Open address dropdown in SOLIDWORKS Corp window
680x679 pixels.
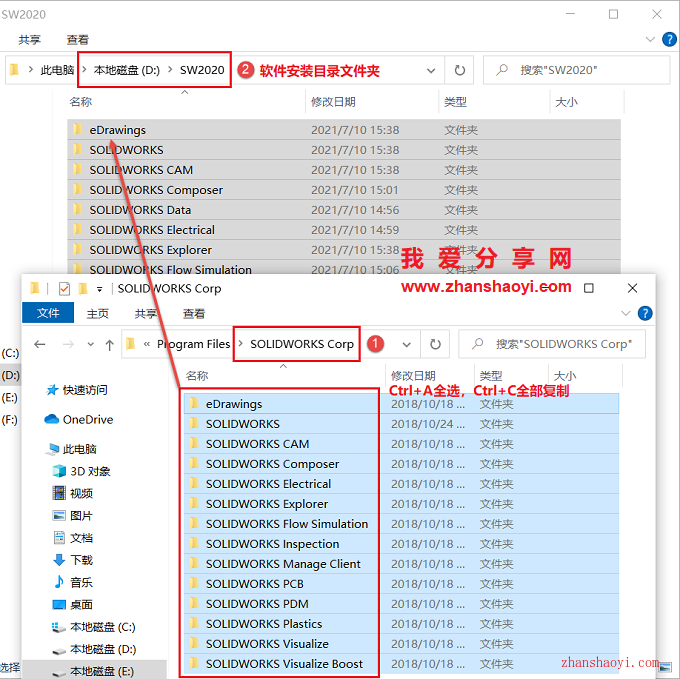(x=406, y=345)
